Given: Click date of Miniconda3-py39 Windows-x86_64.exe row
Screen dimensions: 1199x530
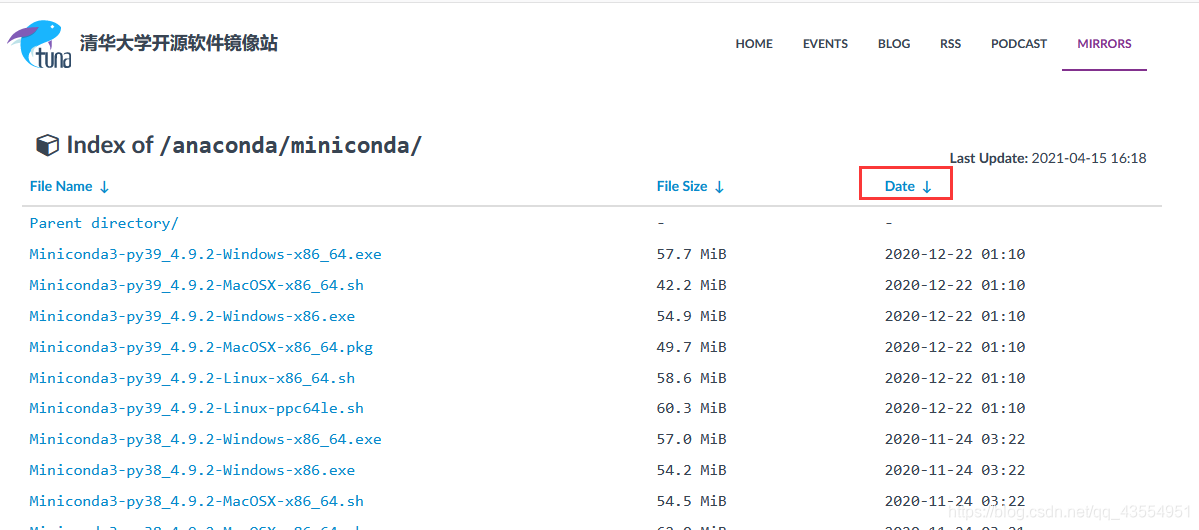Looking at the screenshot, I should coord(955,254).
